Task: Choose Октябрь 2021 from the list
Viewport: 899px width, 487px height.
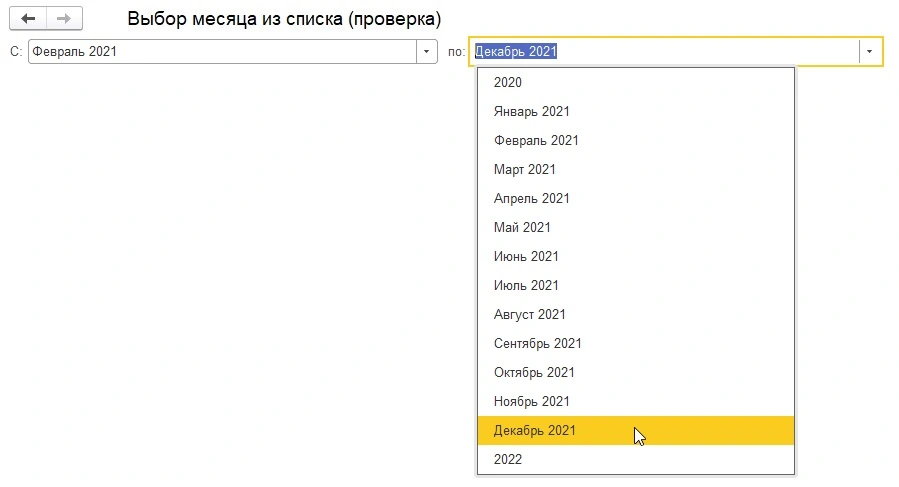Action: tap(534, 373)
